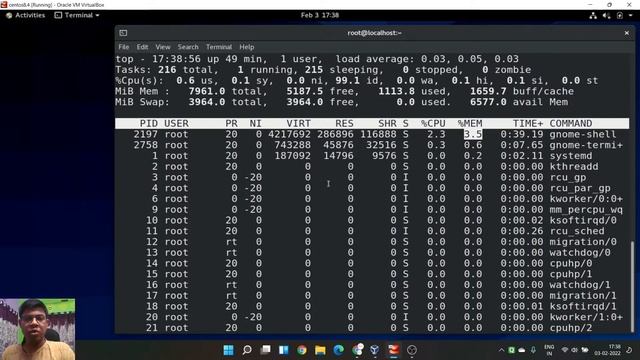Click the kthreadd process name

tap(574, 167)
